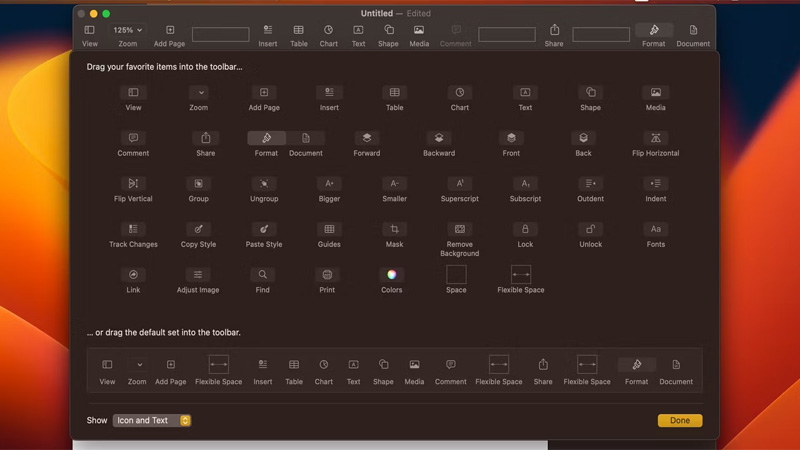The width and height of the screenshot is (800, 450).
Task: Select the Remove Background icon
Action: pos(459,229)
